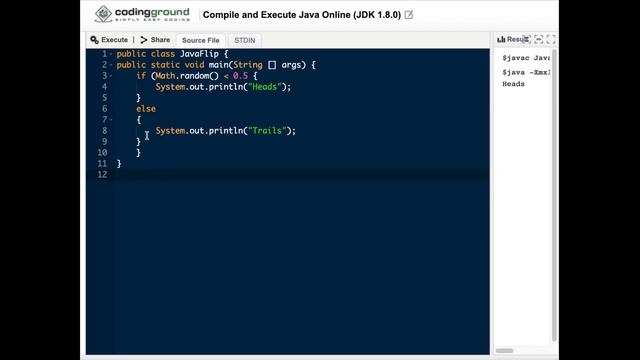The height and width of the screenshot is (360, 640).
Task: Click the Math.random() call on line 3
Action: click(x=187, y=76)
